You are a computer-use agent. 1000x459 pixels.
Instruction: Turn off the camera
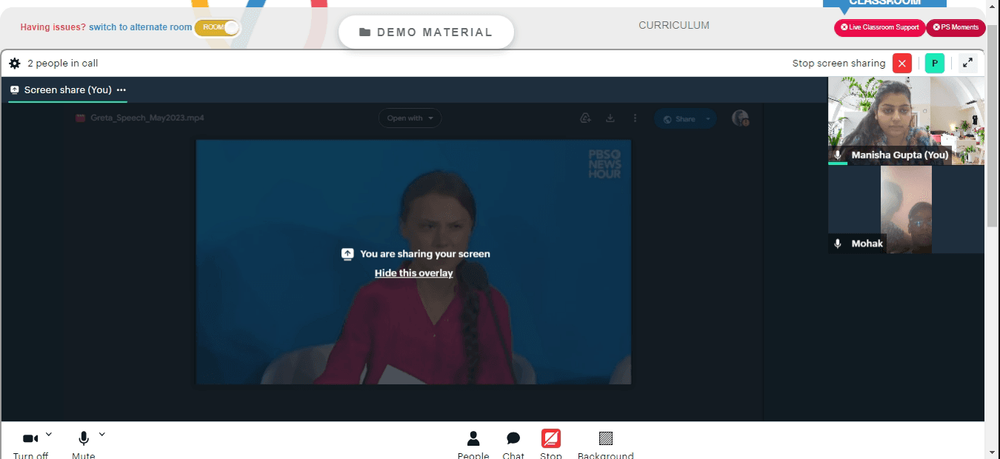tap(31, 444)
